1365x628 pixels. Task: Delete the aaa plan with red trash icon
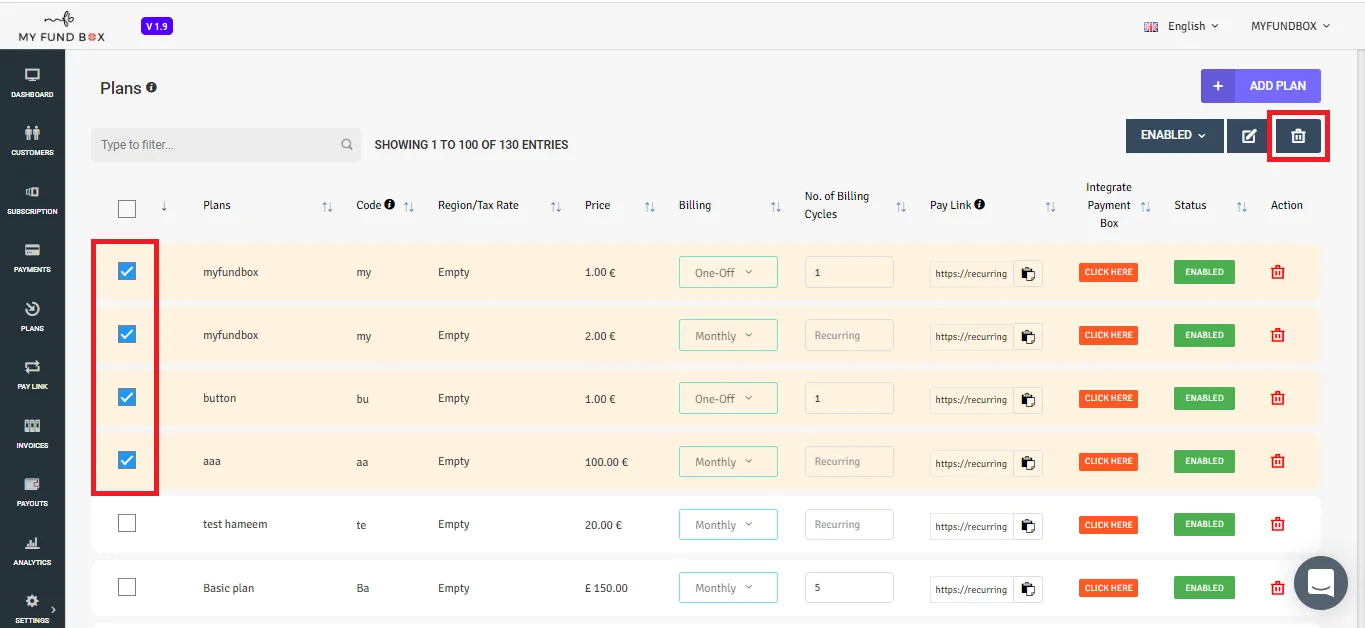1277,461
